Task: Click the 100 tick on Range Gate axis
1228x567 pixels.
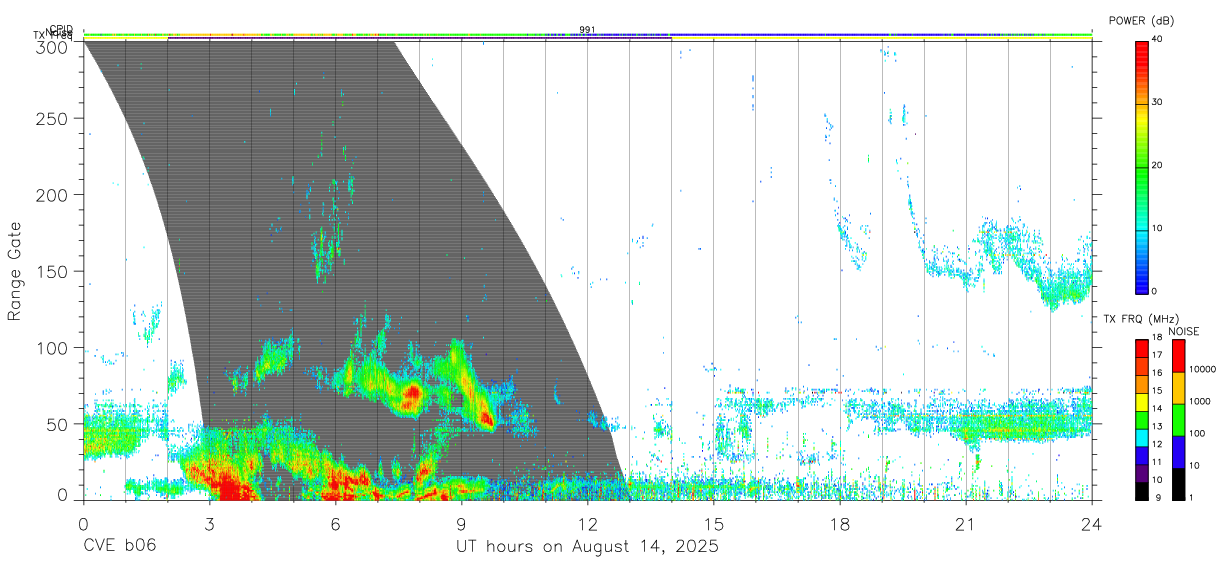Action: click(53, 347)
